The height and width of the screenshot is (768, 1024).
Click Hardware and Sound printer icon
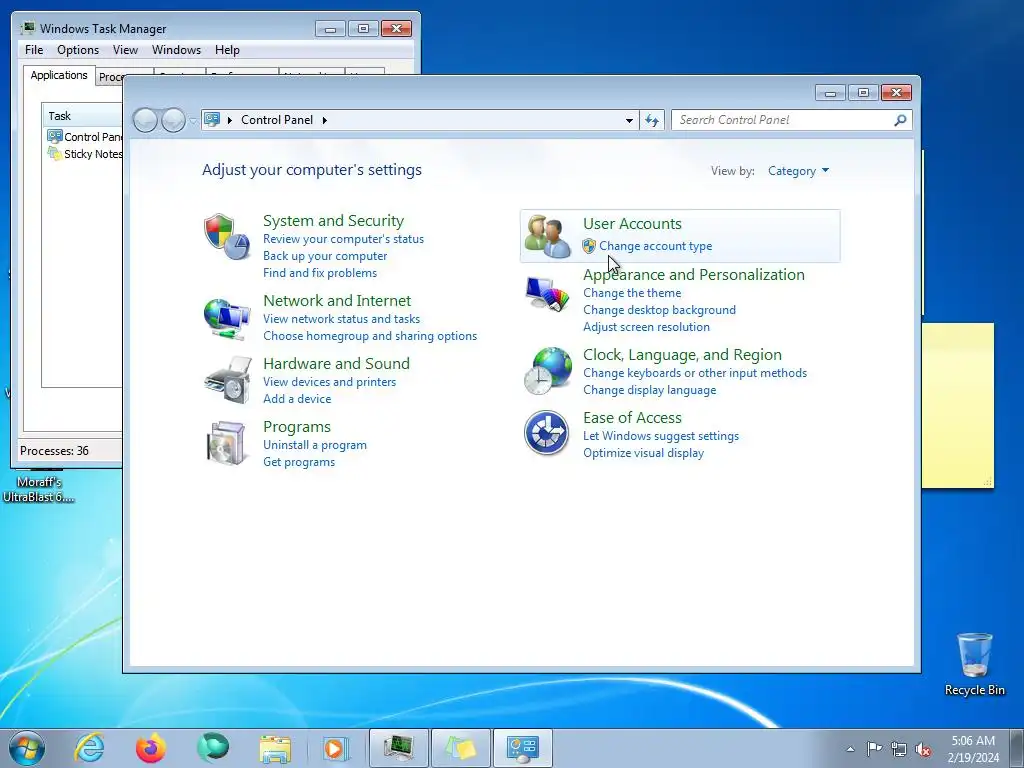[228, 380]
